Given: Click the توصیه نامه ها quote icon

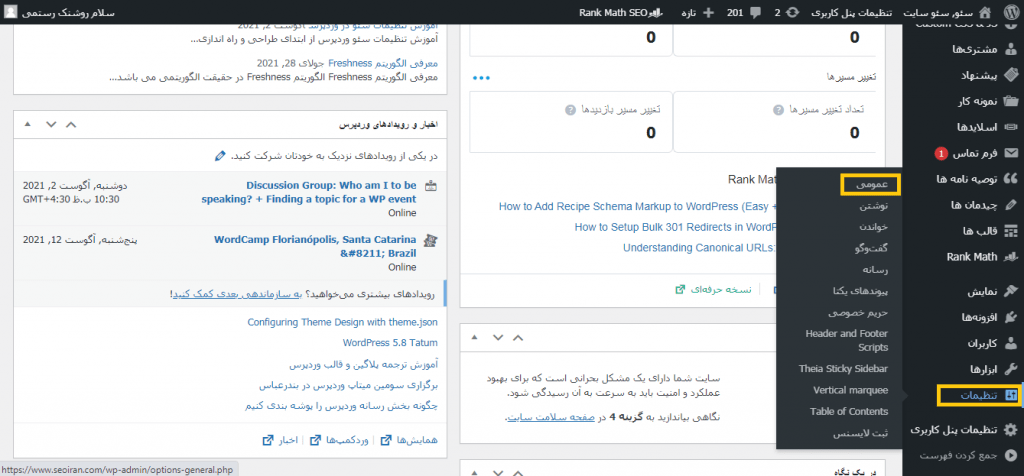Looking at the screenshot, I should (x=1010, y=178).
